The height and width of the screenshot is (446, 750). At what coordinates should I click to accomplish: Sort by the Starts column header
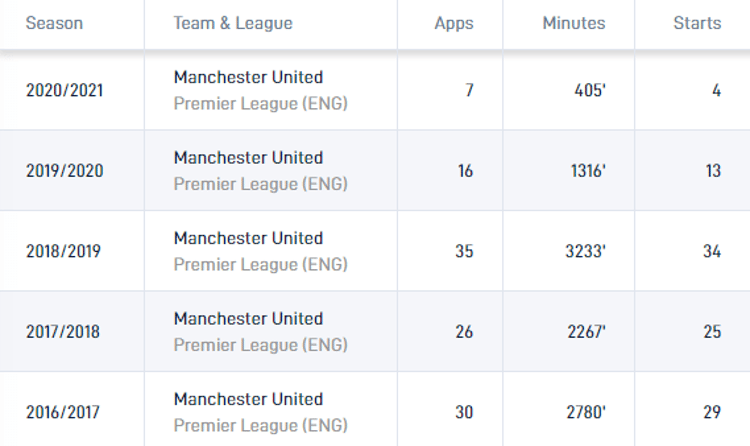click(x=697, y=23)
